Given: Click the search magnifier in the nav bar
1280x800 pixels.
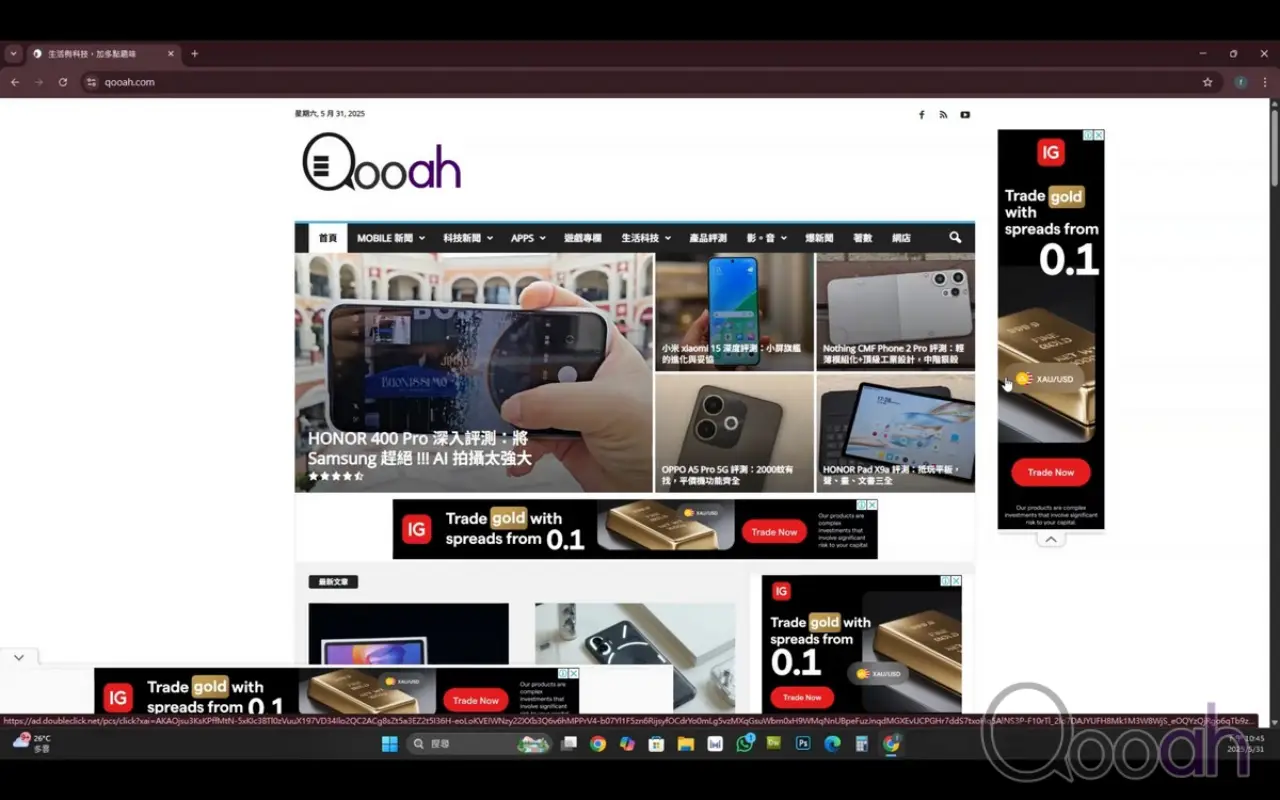Looking at the screenshot, I should (955, 238).
